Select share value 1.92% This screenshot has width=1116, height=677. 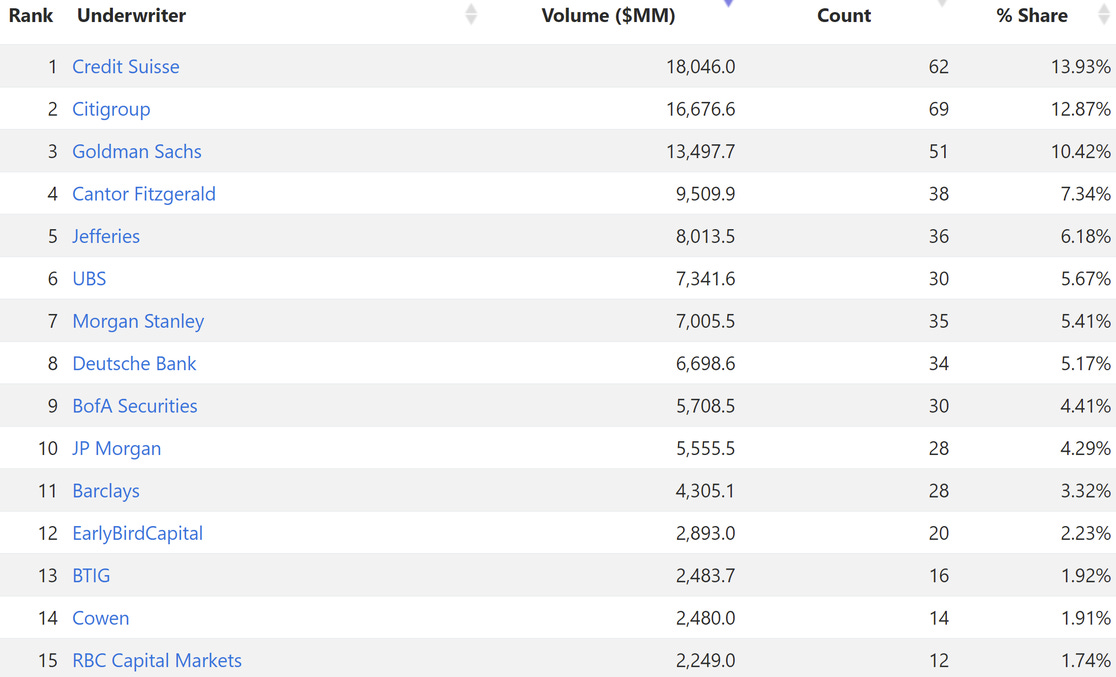(x=1085, y=575)
